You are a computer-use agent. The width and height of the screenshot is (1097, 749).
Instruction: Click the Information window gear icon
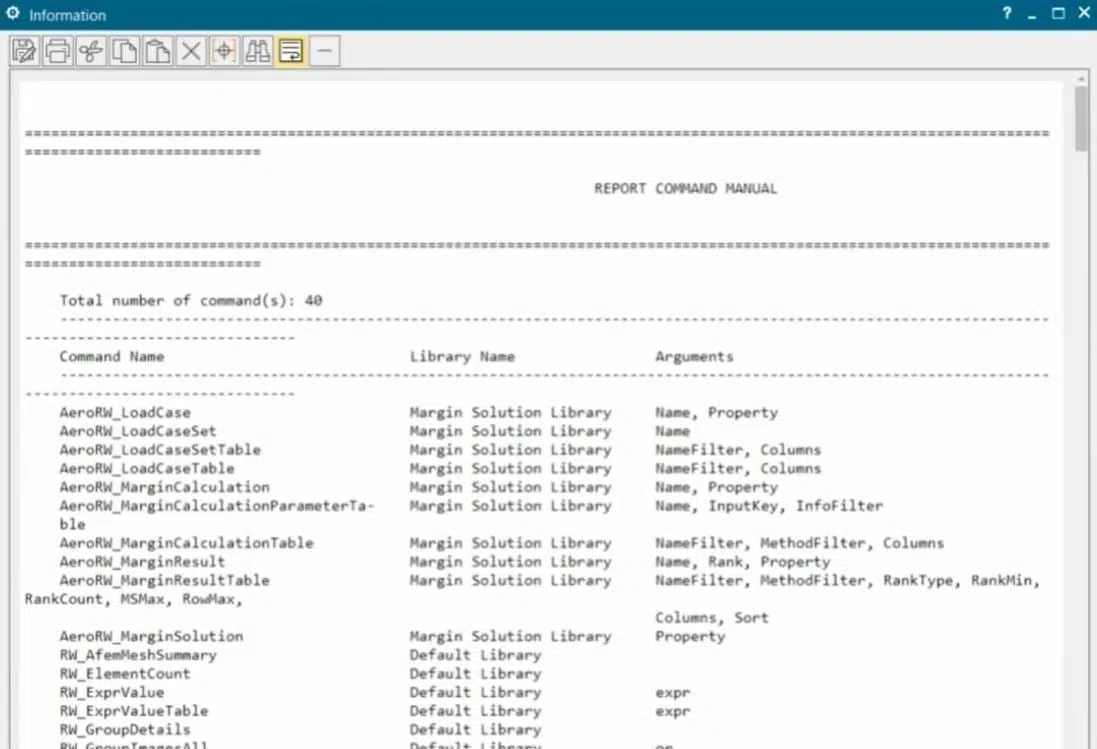pyautogui.click(x=13, y=13)
